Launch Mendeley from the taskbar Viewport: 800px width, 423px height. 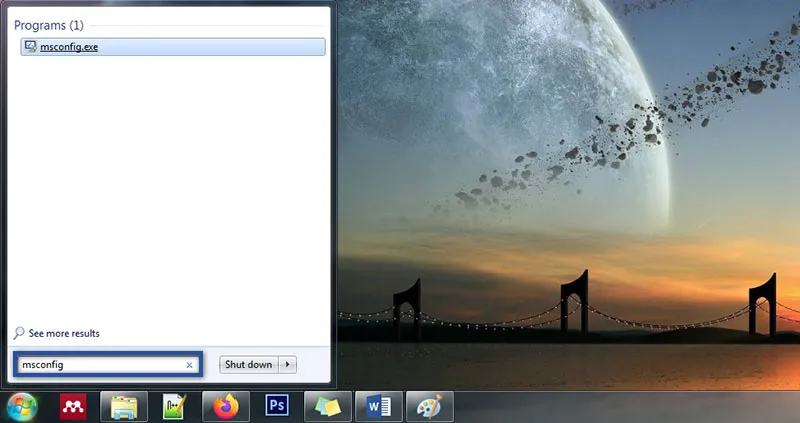[72, 407]
